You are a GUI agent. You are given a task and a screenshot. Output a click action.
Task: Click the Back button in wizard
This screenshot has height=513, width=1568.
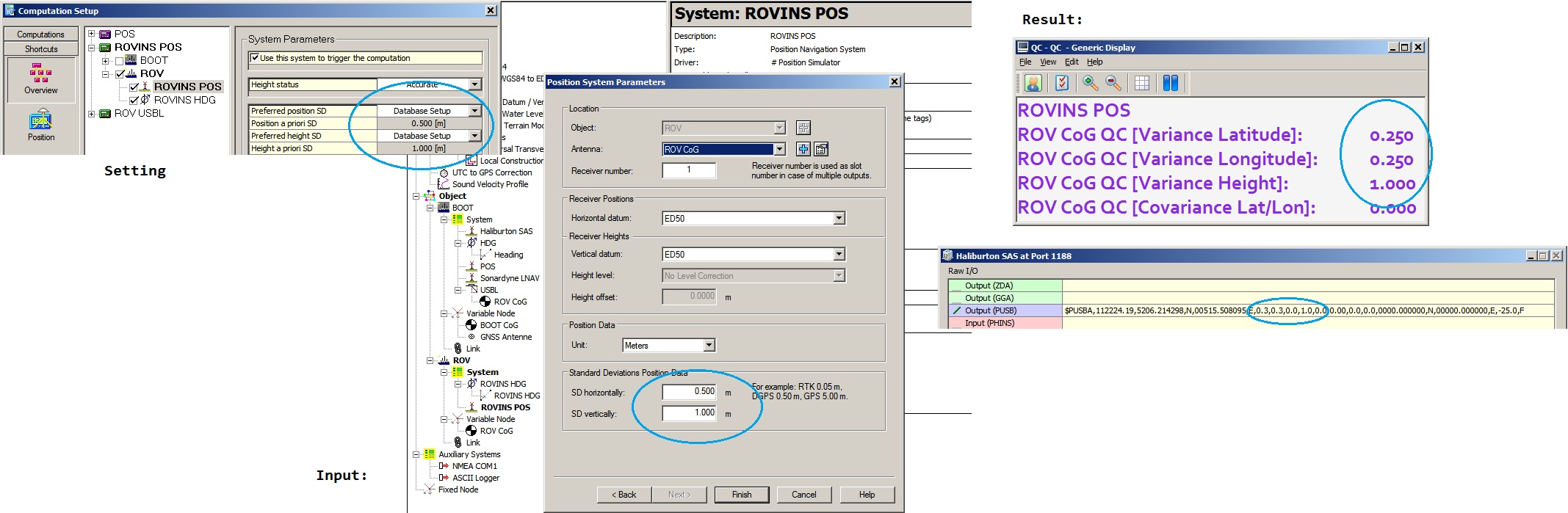pyautogui.click(x=624, y=495)
